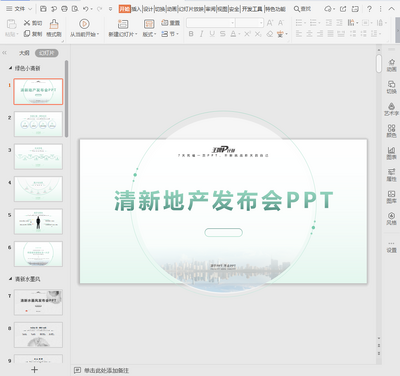Screen dimensions: 400x376
Task: Click the notes icon in the status bar
Action: tap(77, 370)
